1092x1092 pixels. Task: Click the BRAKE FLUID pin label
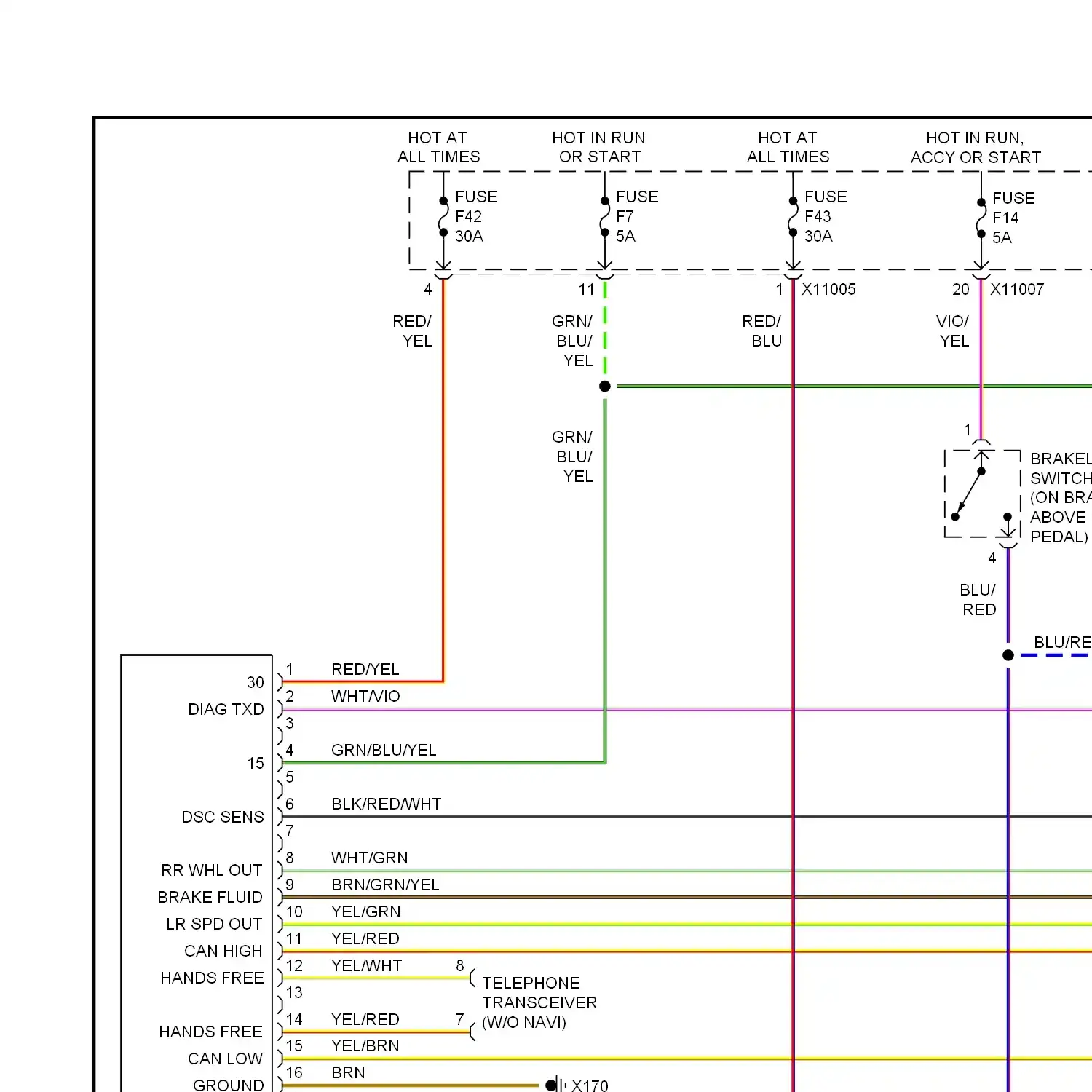210,897
